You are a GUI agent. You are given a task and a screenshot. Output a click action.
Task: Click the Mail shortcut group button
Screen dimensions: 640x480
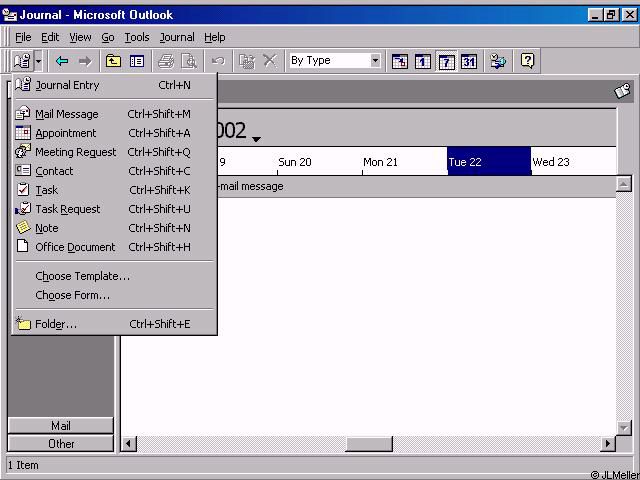point(60,426)
